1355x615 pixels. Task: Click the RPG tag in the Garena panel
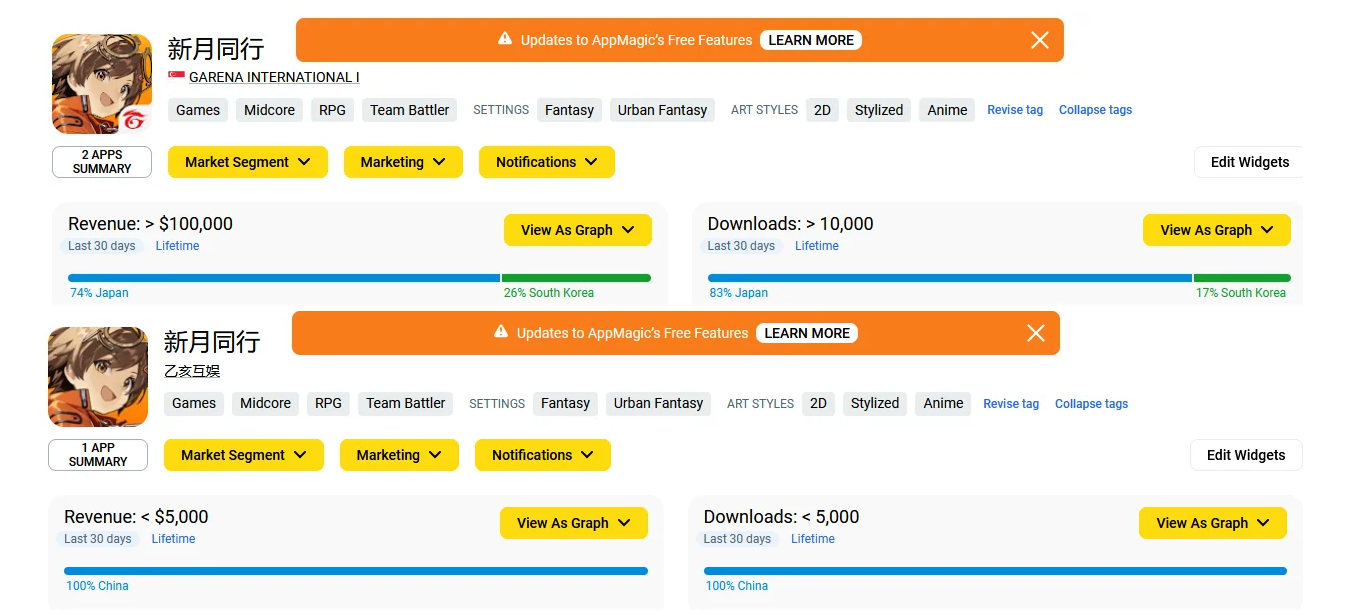pos(332,110)
